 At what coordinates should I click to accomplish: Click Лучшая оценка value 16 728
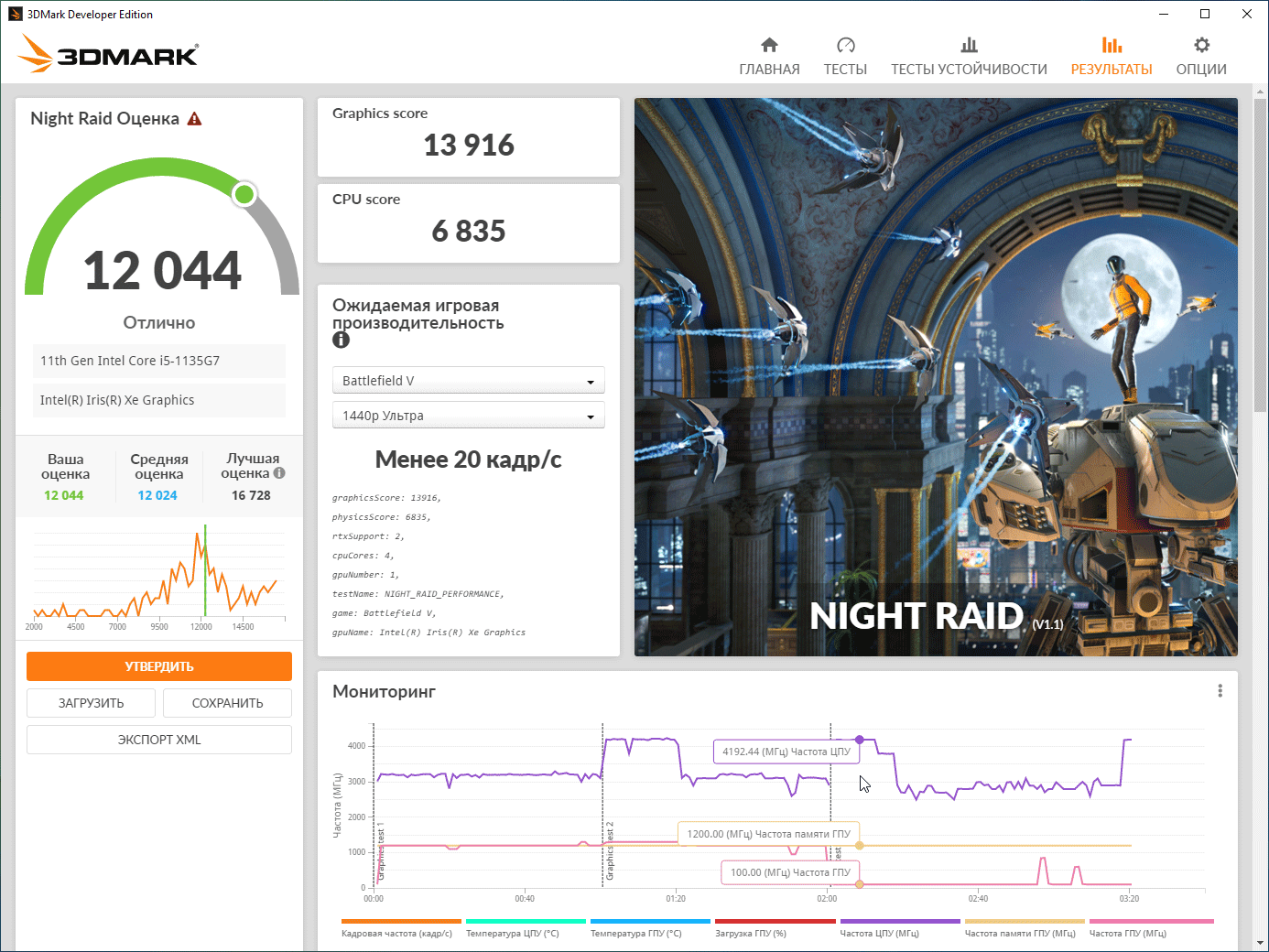point(251,495)
